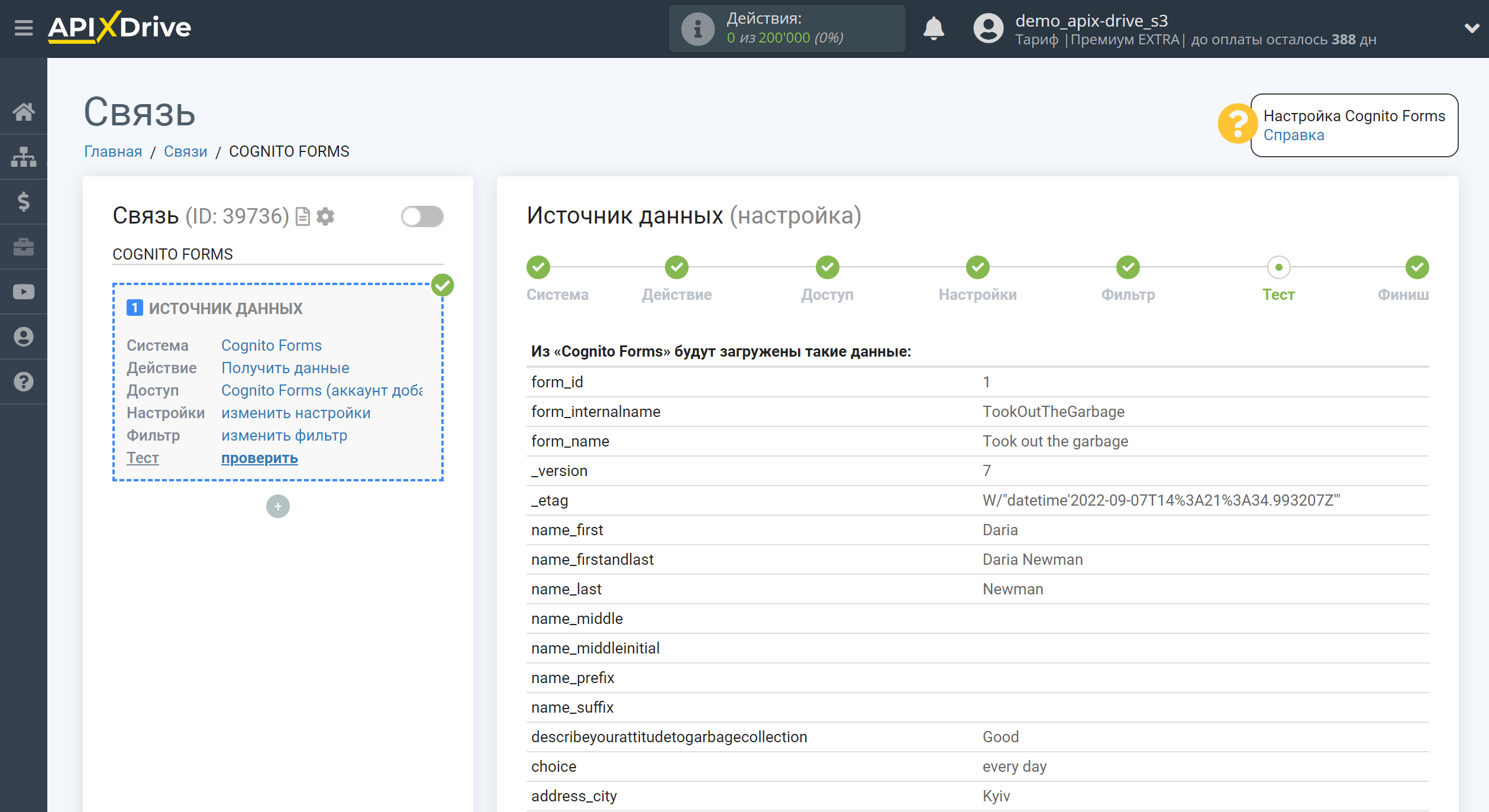Screen dimensions: 1489x812
Task: Expand the account dropdown chevron
Action: 1472,28
